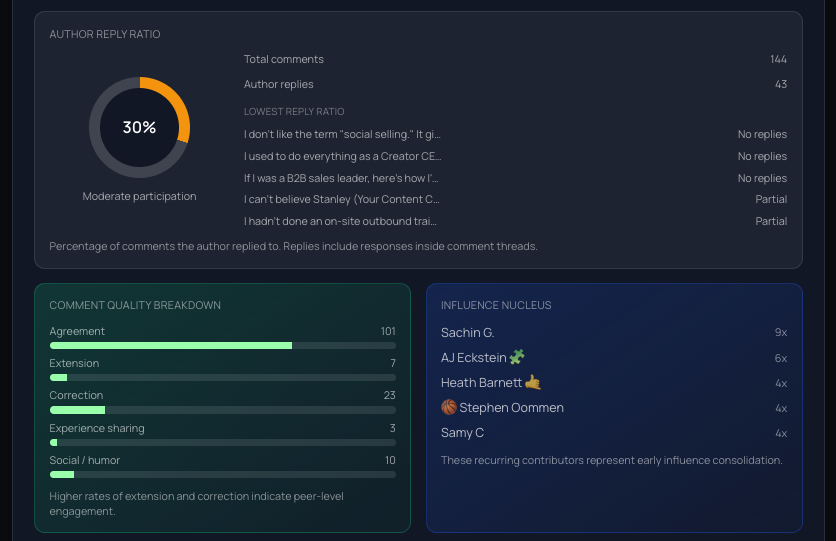Click the 4x count for Heath Barnett
This screenshot has width=836, height=541.
781,383
